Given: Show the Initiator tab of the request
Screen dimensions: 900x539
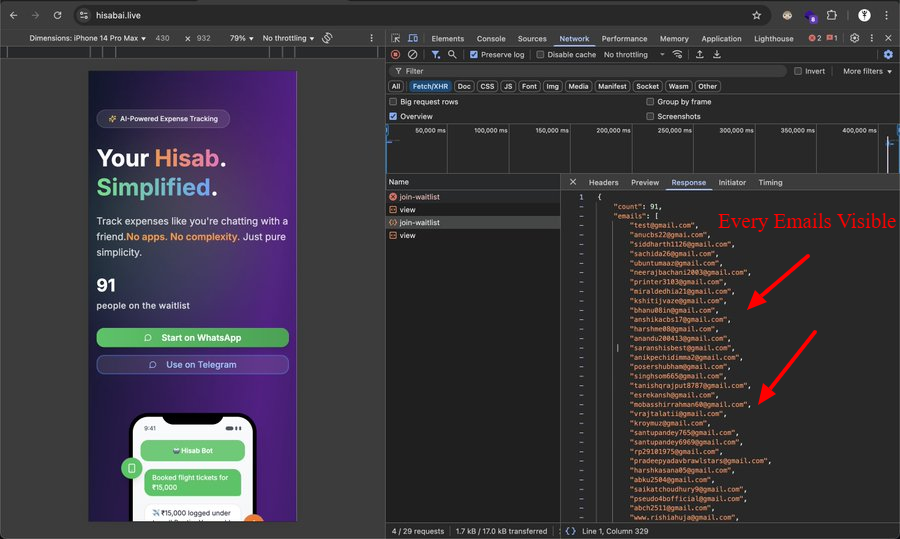Looking at the screenshot, I should pos(732,183).
